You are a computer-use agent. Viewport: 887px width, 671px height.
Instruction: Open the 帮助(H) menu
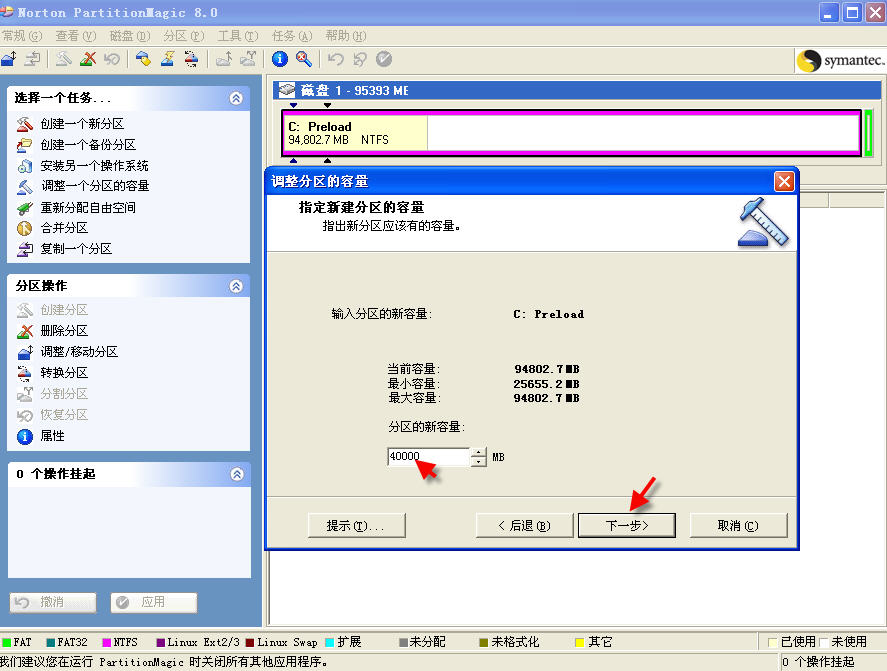pos(346,36)
